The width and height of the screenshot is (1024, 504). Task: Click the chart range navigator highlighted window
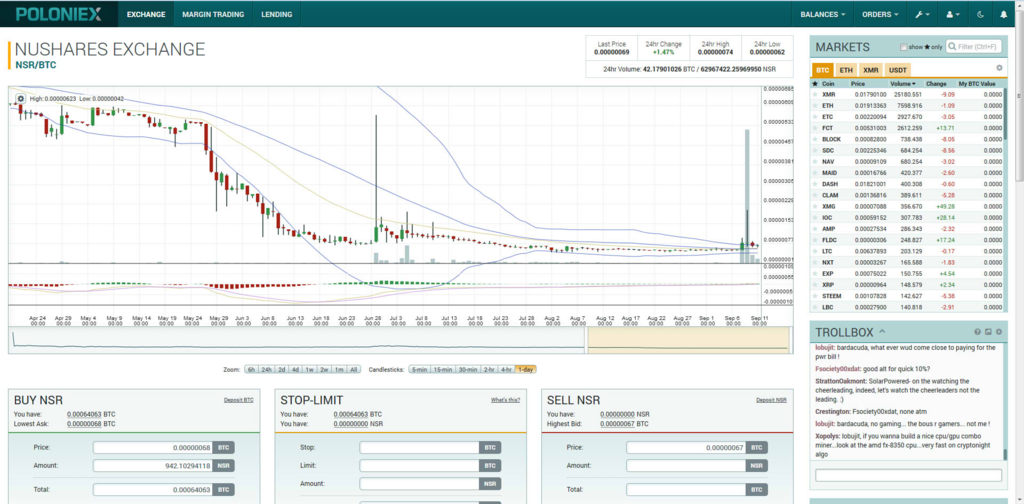[690, 340]
